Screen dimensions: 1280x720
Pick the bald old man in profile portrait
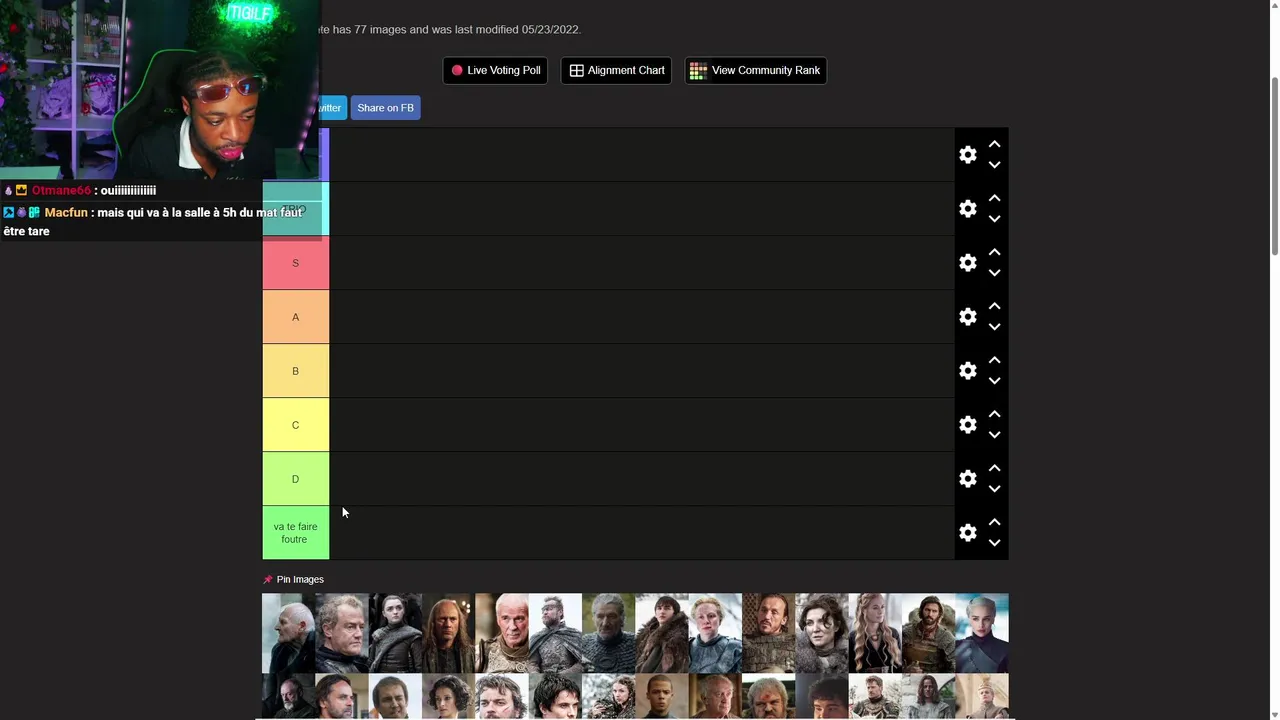[x=288, y=633]
